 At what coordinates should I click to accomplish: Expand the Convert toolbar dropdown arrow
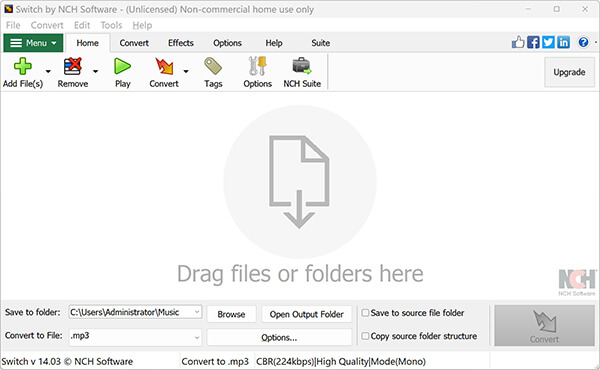[x=186, y=71]
